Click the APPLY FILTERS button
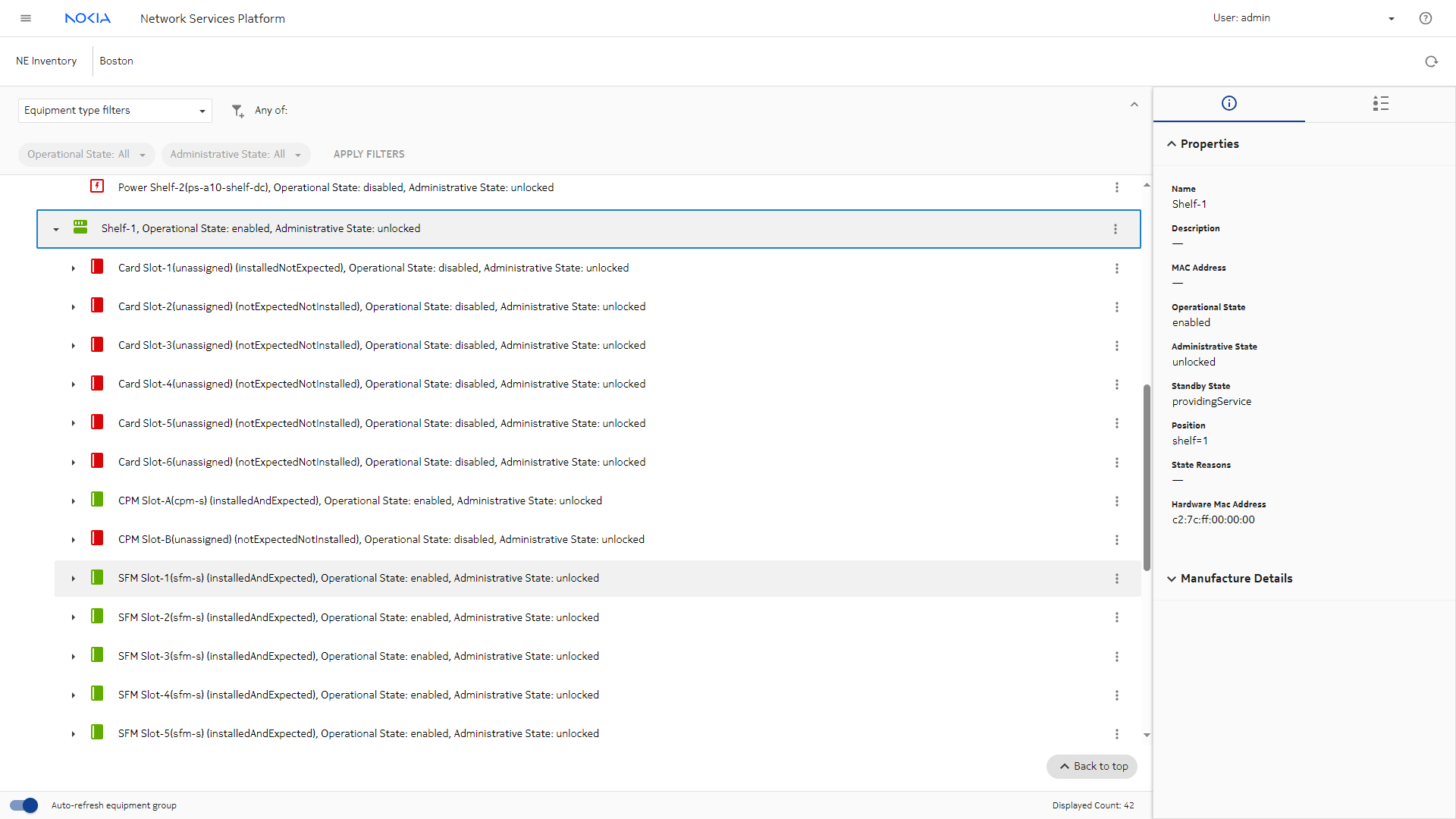The image size is (1456, 819). tap(369, 155)
